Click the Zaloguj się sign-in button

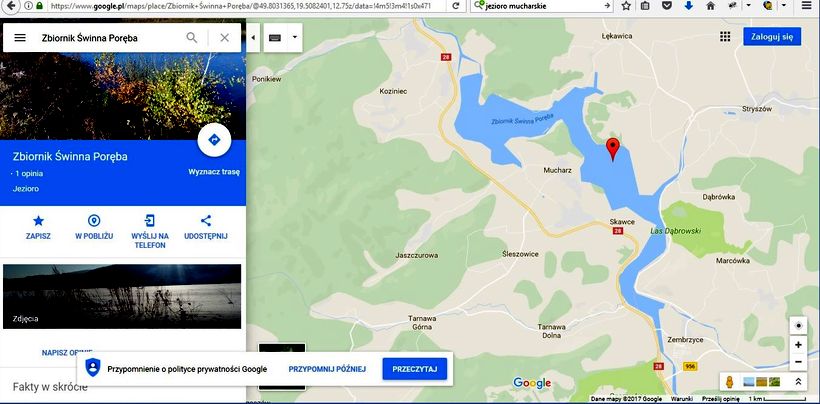pos(772,37)
